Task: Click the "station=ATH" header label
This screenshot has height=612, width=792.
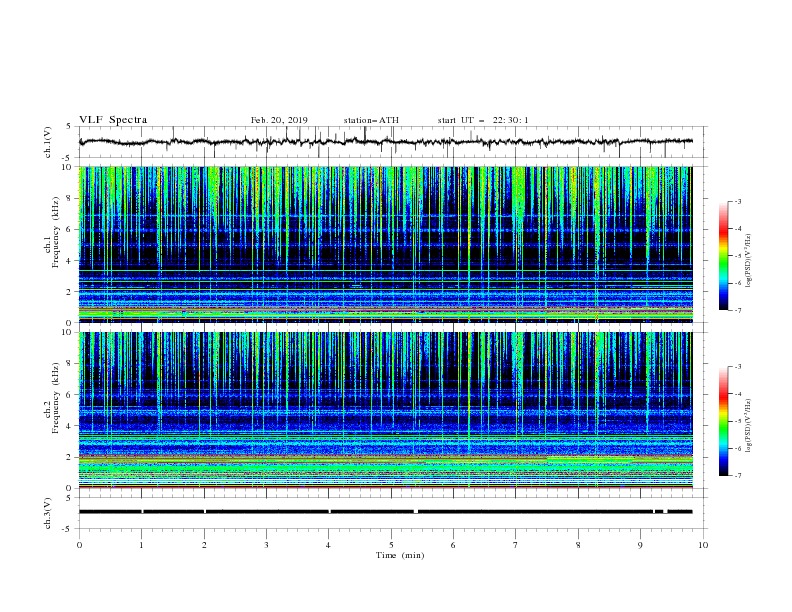Action: tap(371, 120)
